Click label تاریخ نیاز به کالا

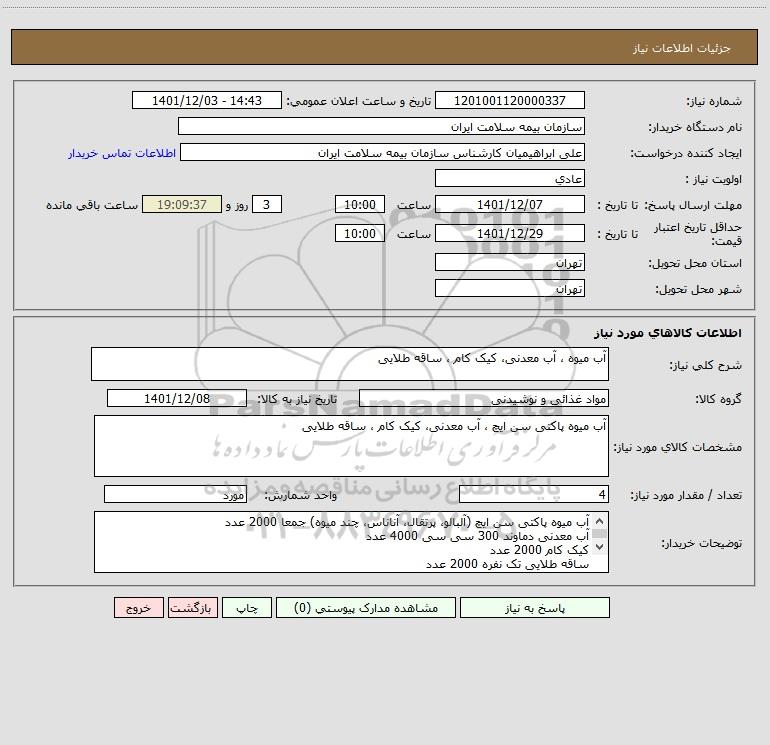click(x=298, y=399)
